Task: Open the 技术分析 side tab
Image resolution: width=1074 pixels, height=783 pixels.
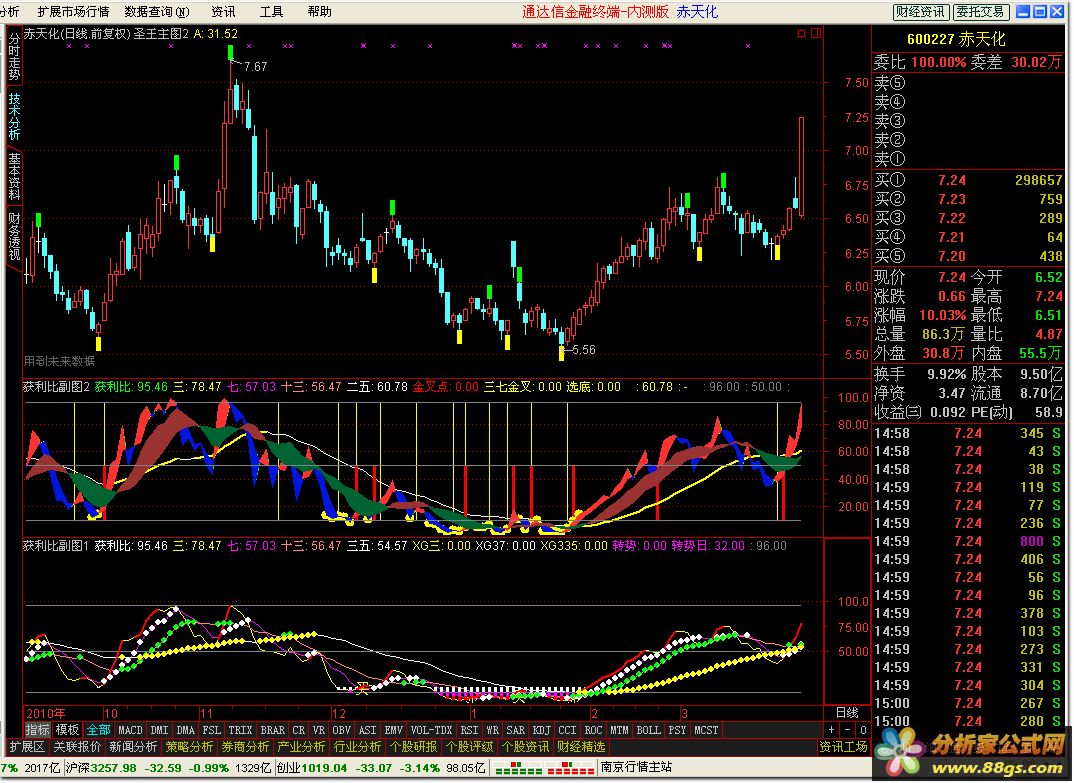Action: [14, 116]
